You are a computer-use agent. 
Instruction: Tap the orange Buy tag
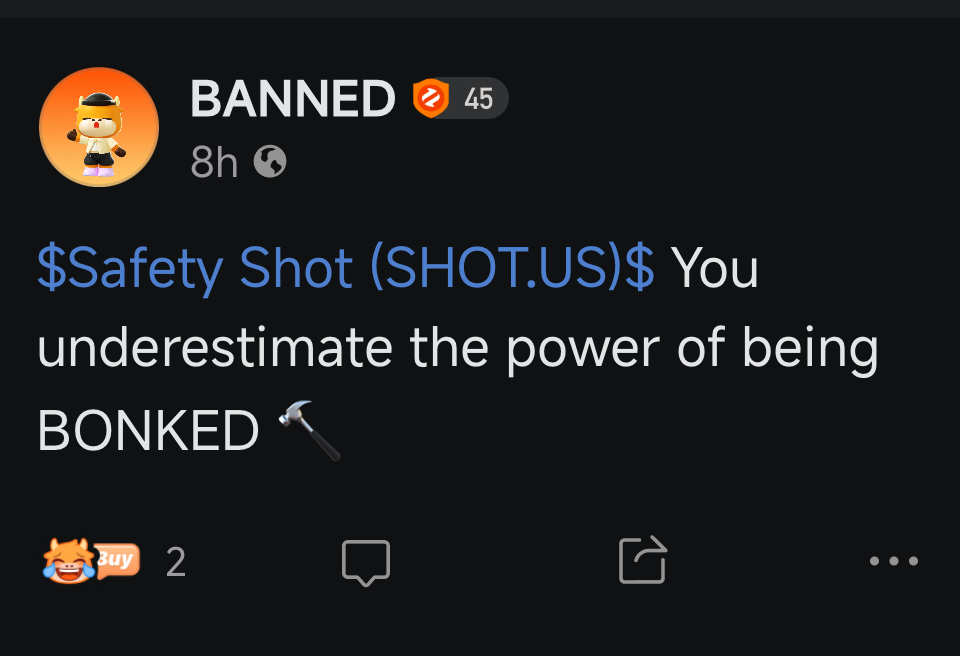[x=116, y=559]
